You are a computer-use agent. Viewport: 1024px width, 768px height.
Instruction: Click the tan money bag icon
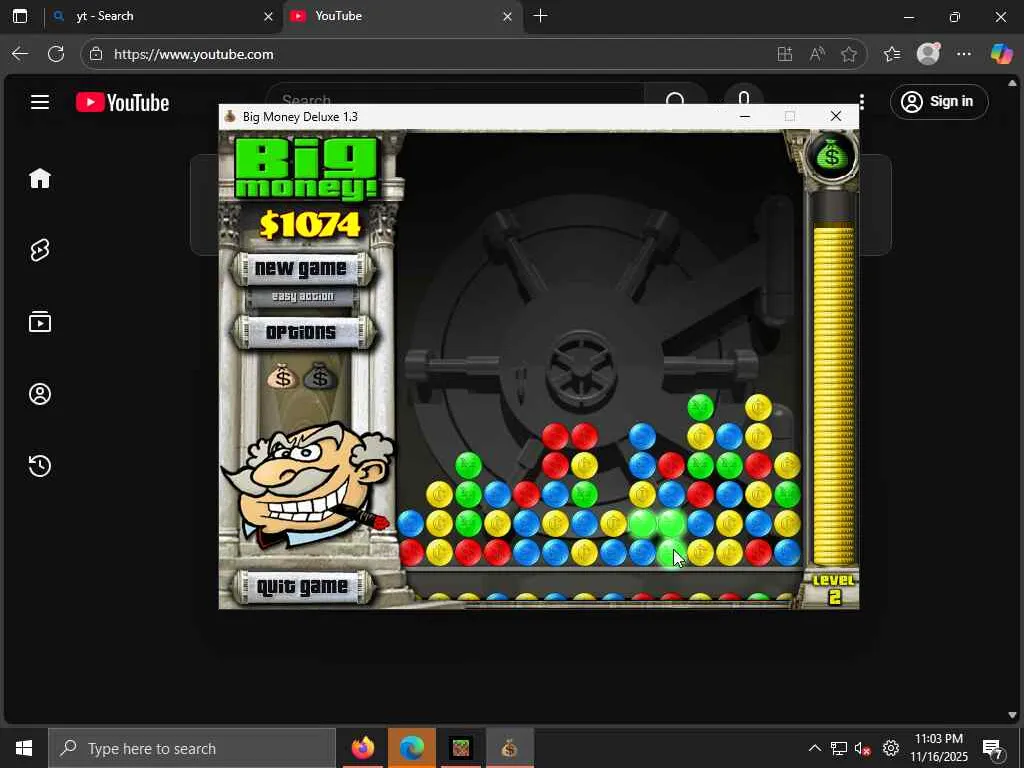(x=282, y=376)
